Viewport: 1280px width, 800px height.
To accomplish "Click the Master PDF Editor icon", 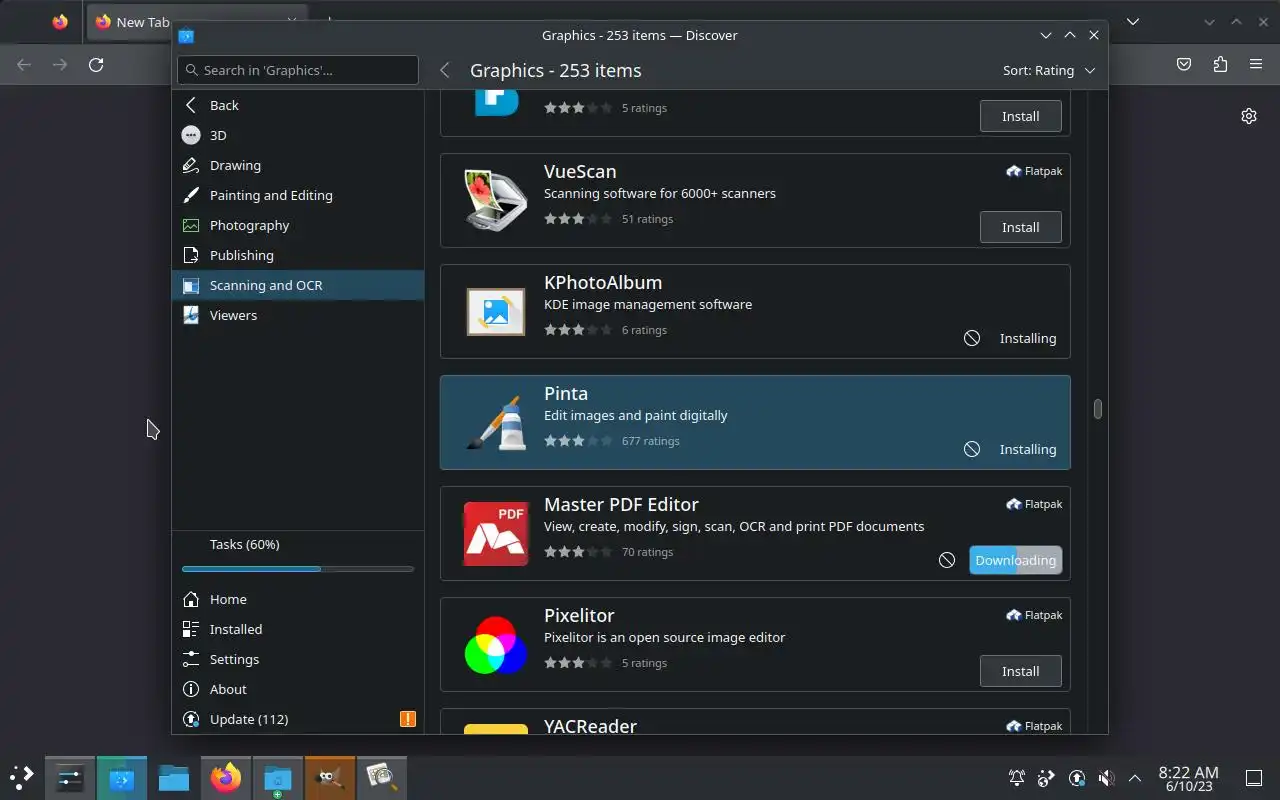I will tap(496, 533).
